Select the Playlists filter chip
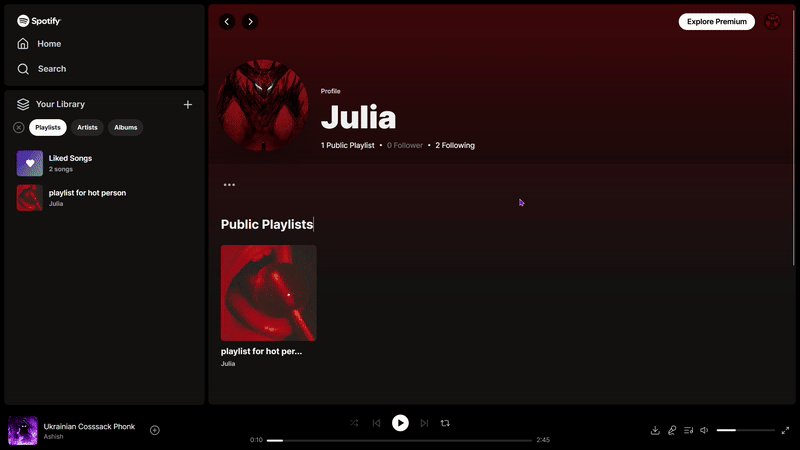800x450 pixels. tap(48, 128)
